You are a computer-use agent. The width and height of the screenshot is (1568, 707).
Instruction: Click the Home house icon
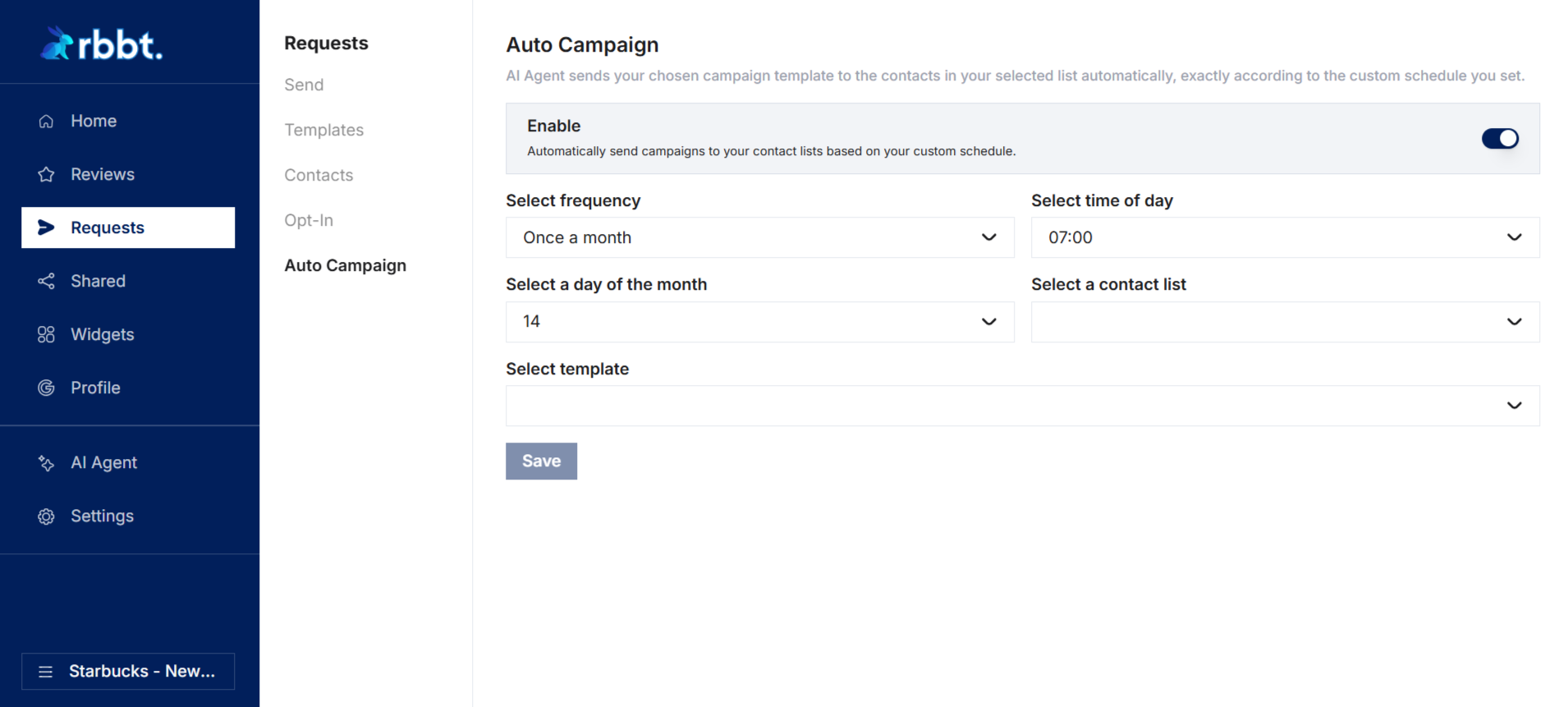[46, 122]
